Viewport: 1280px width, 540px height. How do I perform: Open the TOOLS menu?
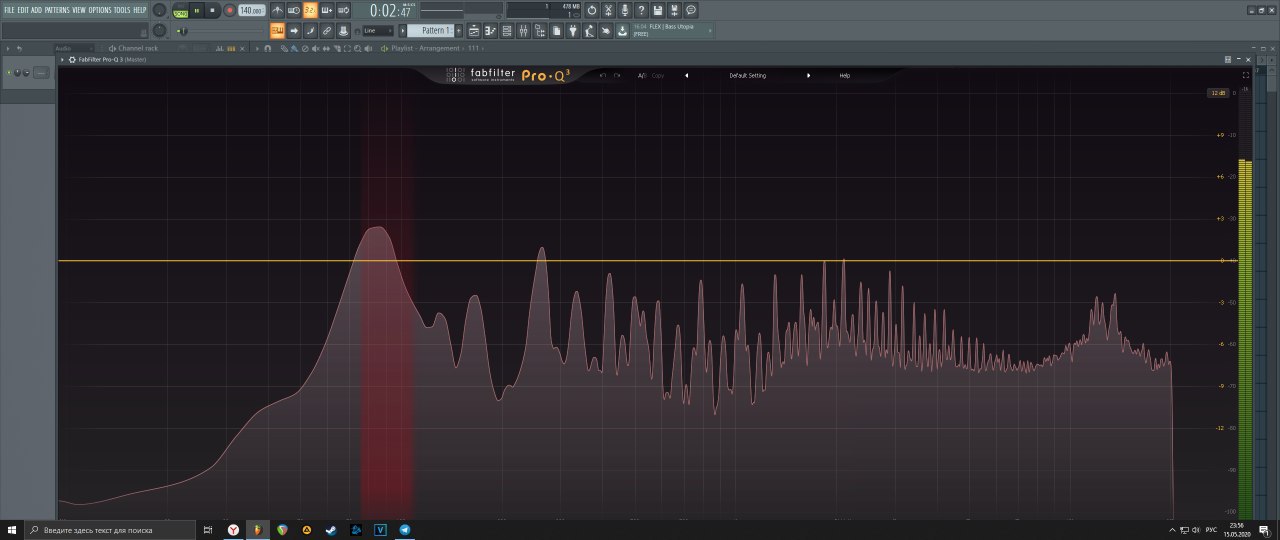tap(122, 10)
